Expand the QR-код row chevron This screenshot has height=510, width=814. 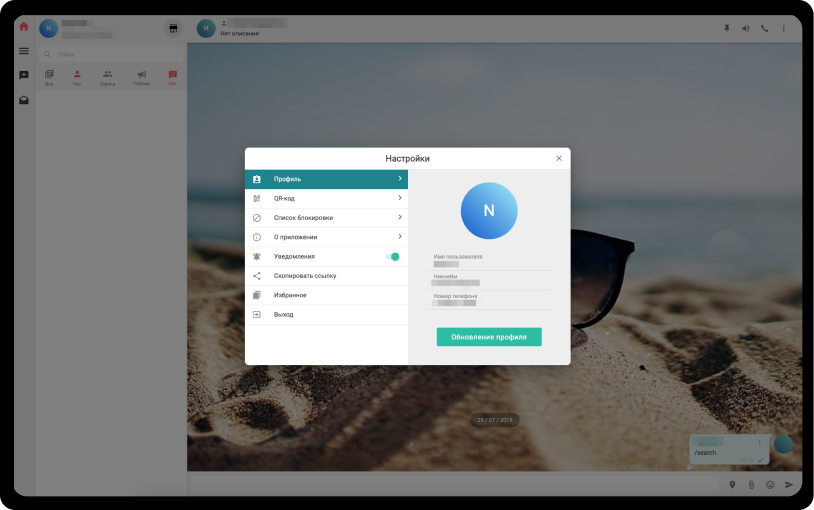[x=400, y=198]
